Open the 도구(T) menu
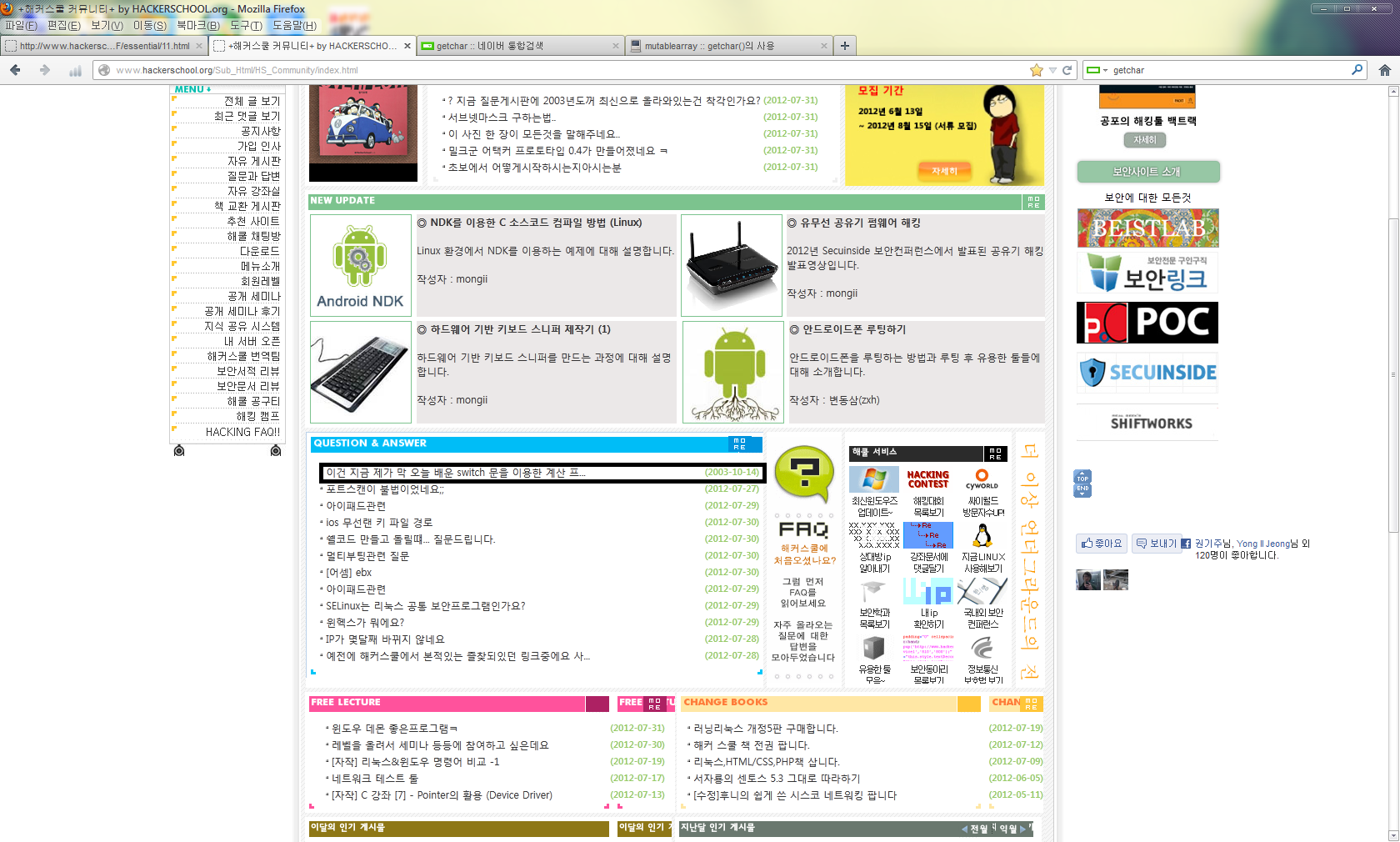Screen dimensions: 1400x842 [246, 26]
